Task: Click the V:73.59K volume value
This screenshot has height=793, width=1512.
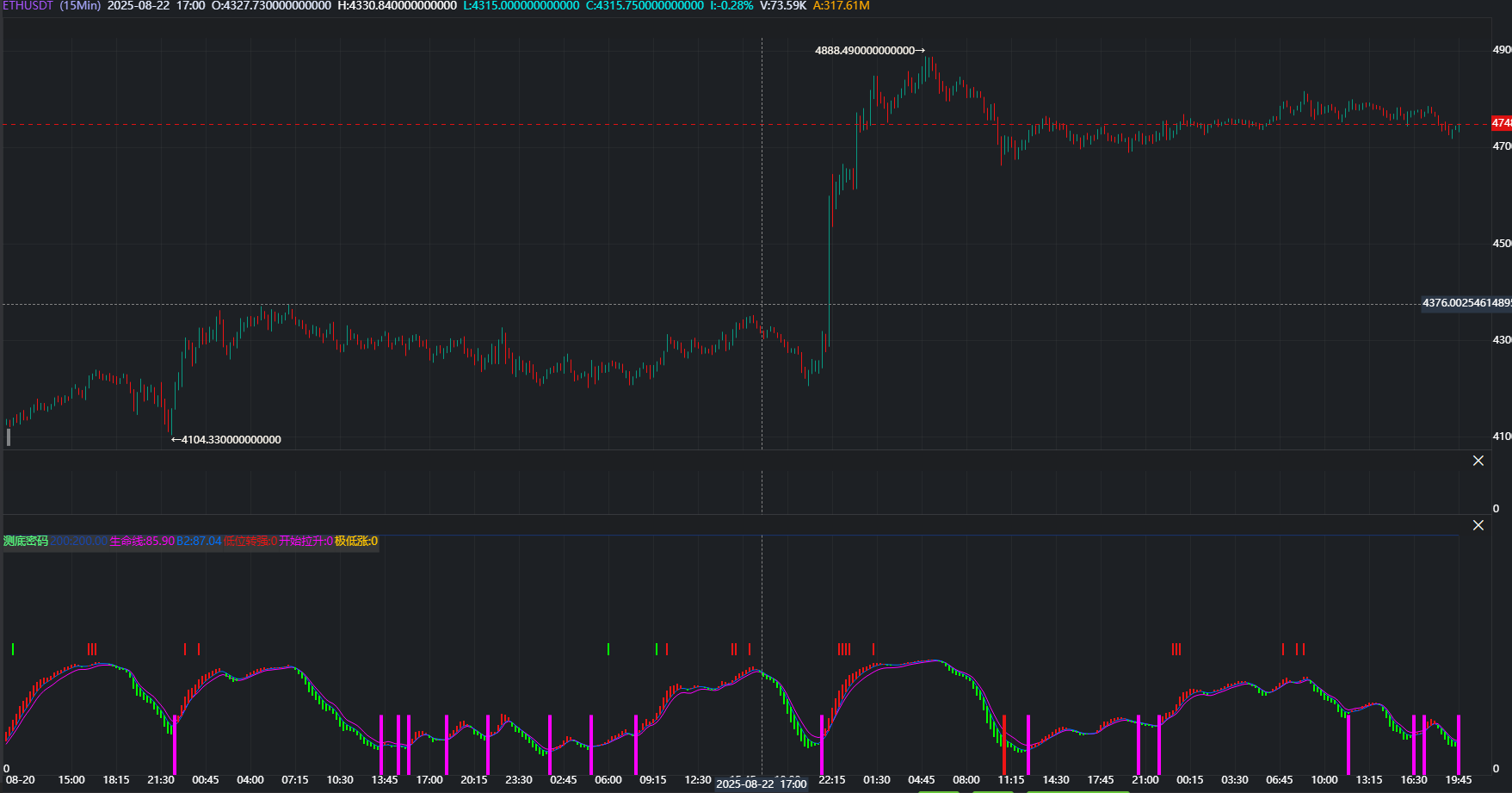Action: point(783,6)
